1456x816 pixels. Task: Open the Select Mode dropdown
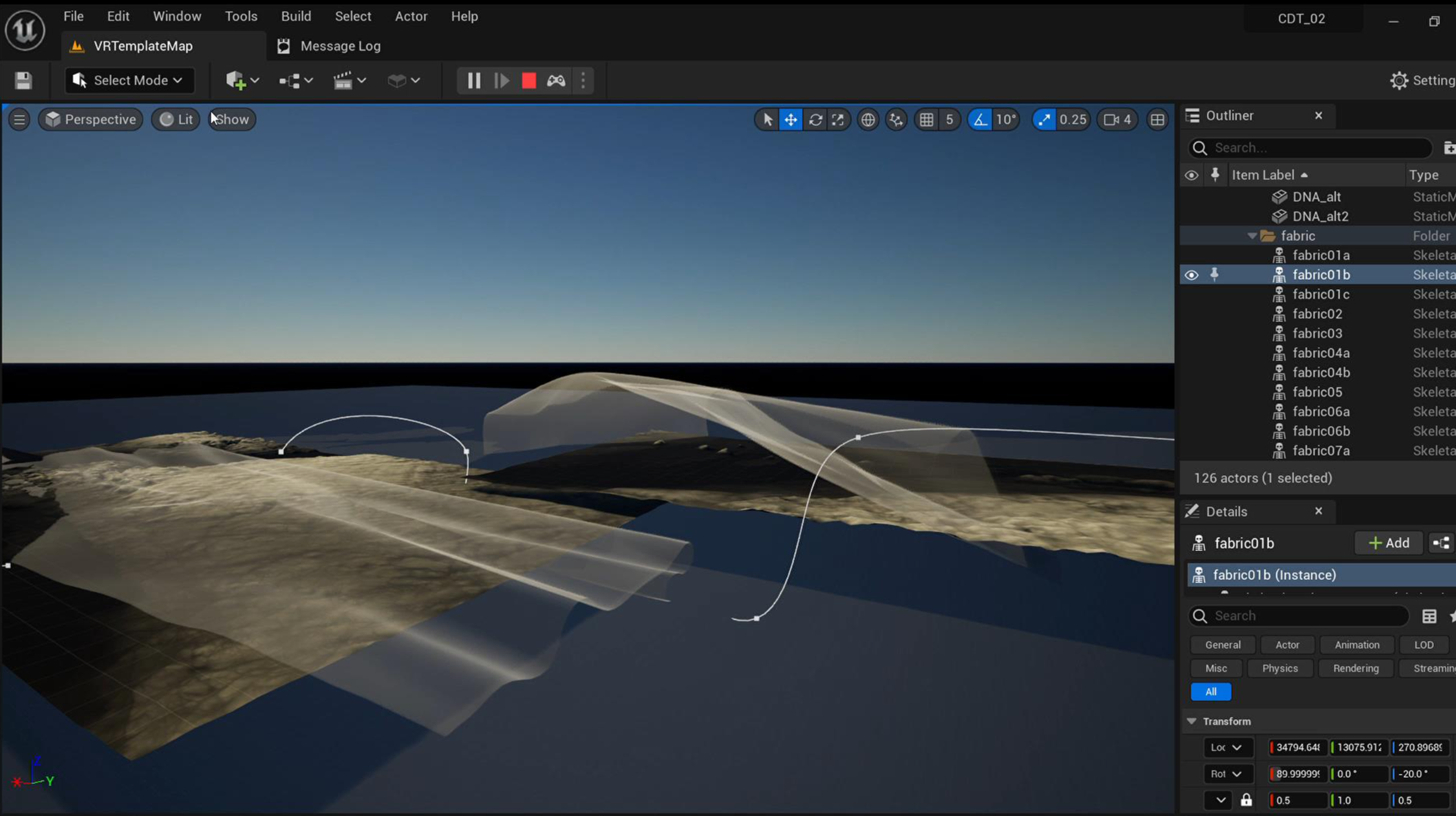click(129, 80)
